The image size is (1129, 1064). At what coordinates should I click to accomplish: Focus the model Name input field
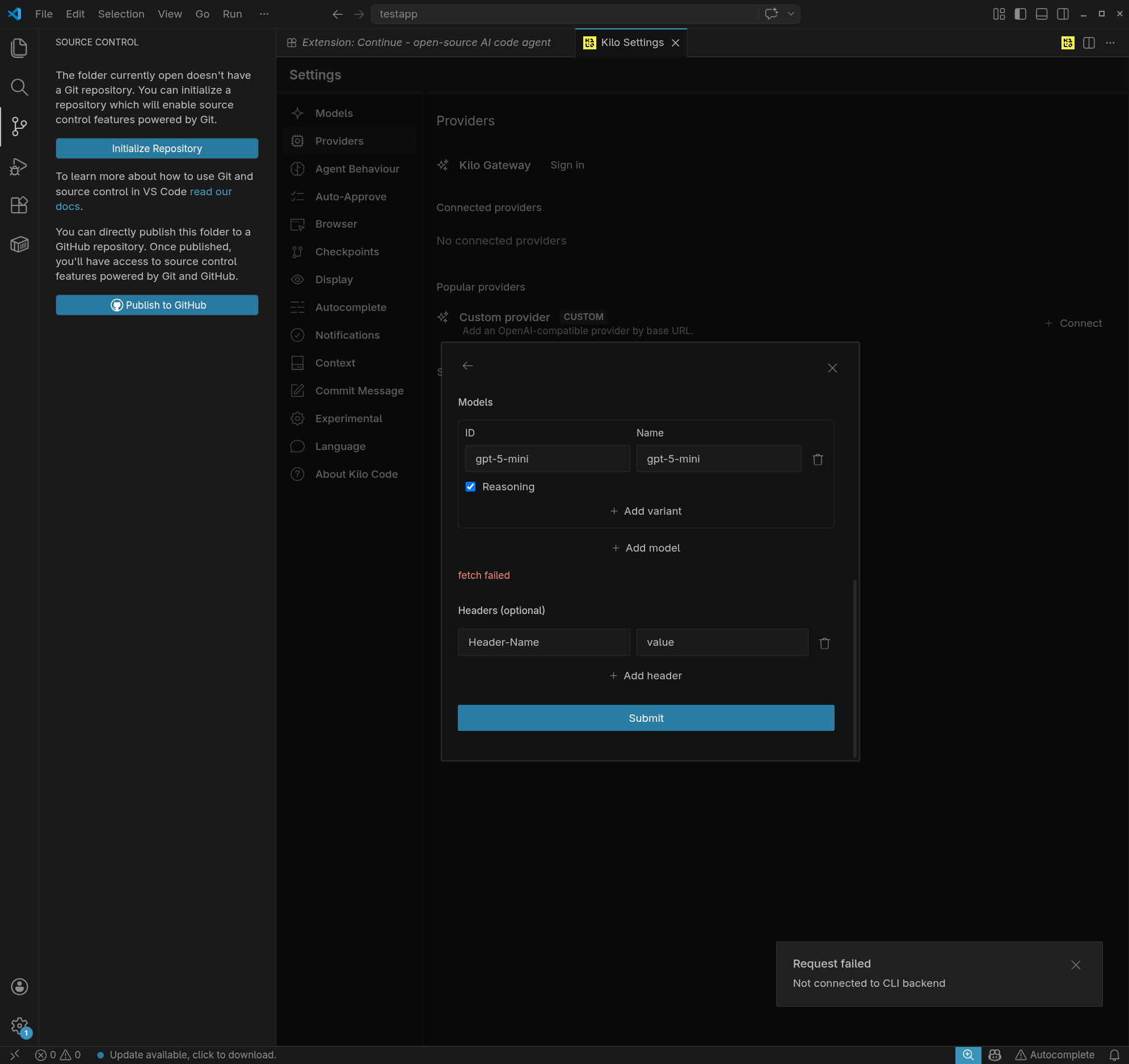(718, 459)
